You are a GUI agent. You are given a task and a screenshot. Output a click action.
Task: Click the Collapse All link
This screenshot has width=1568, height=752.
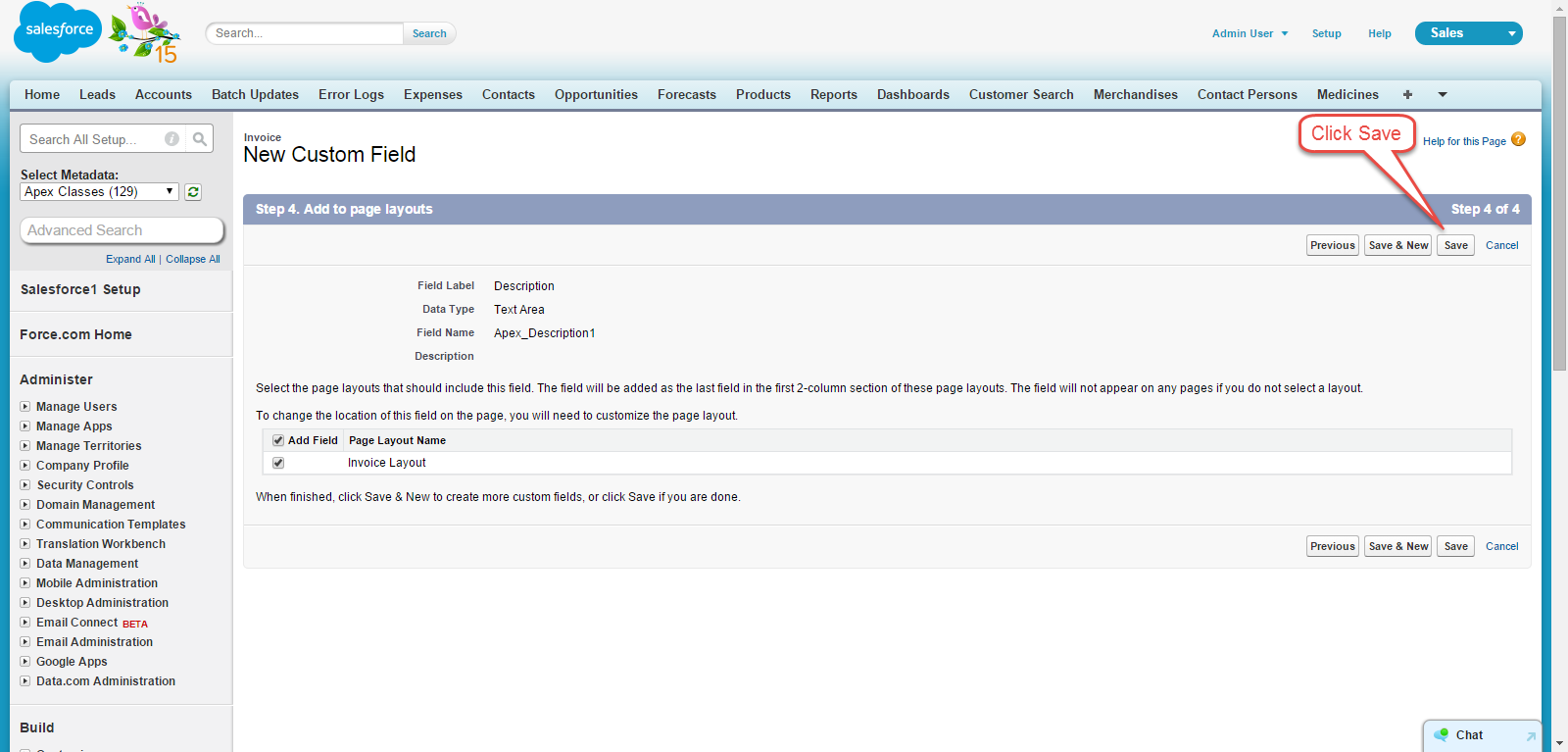tap(192, 260)
